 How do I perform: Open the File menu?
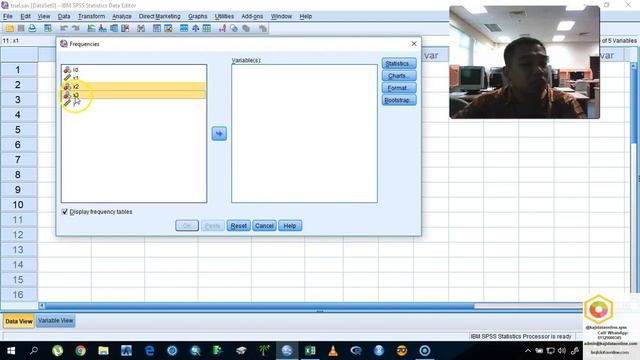click(x=8, y=16)
